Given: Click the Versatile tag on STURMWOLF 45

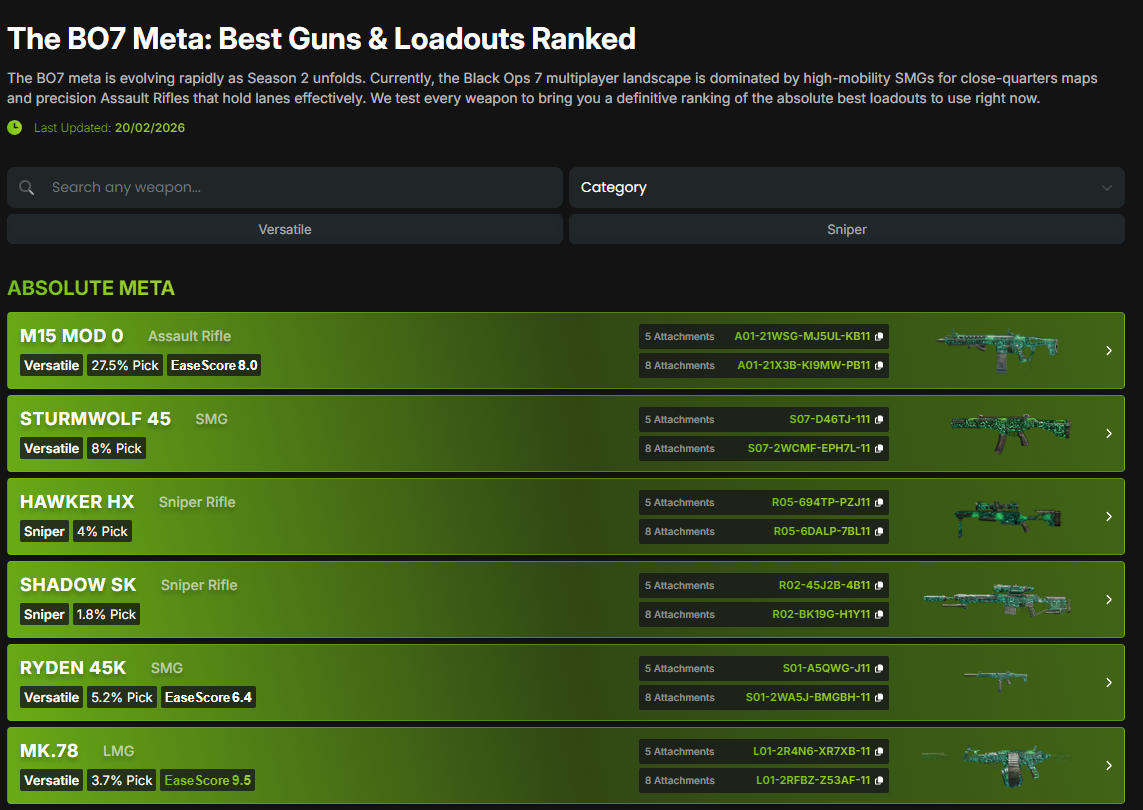Looking at the screenshot, I should point(51,449).
